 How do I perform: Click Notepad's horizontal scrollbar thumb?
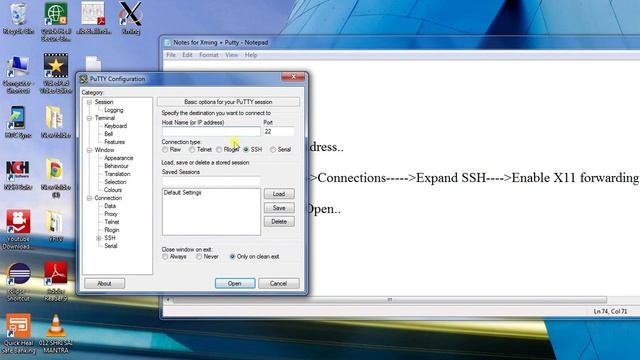tap(390, 300)
